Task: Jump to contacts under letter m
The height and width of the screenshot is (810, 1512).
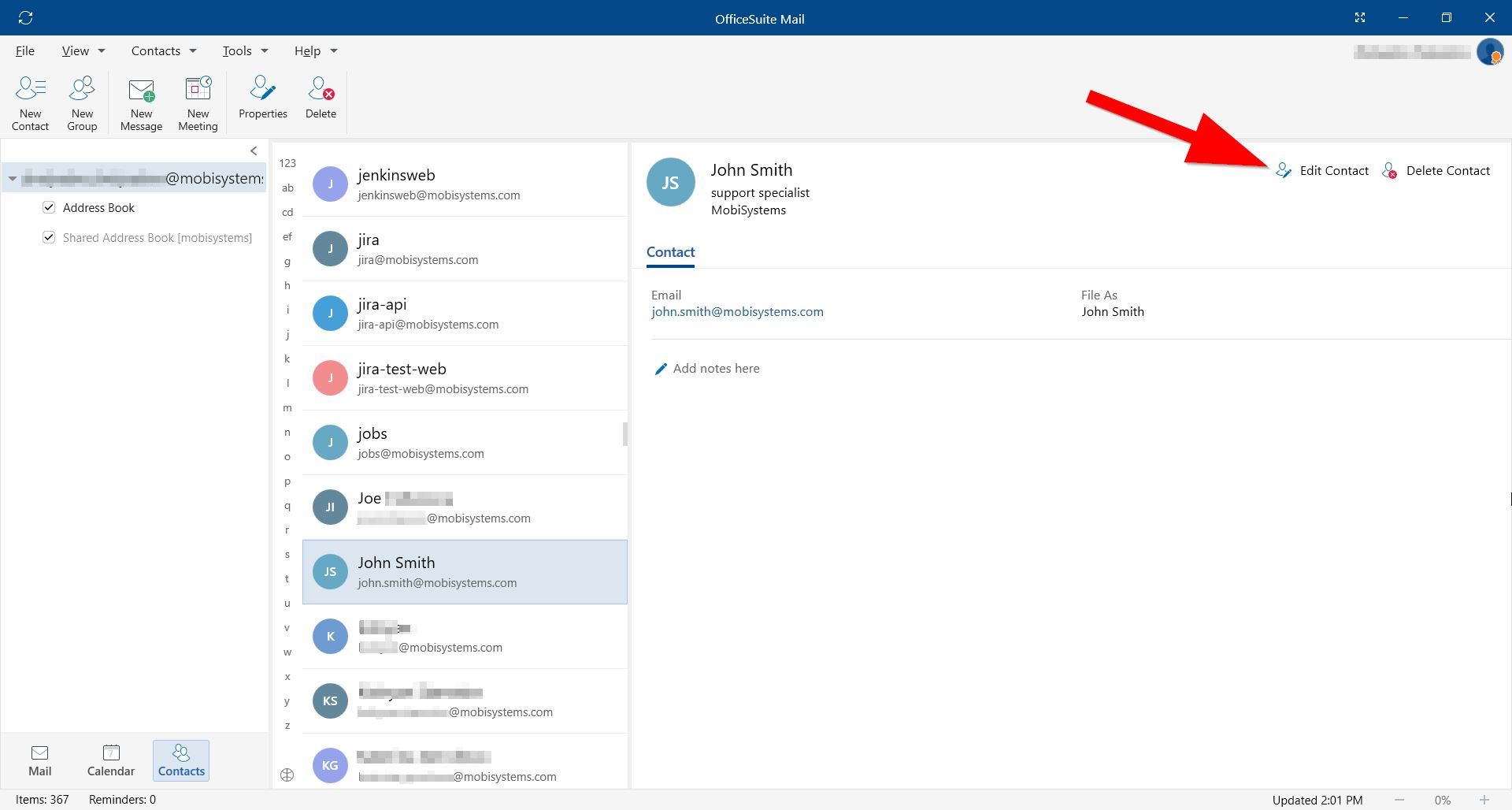Action: click(x=287, y=407)
